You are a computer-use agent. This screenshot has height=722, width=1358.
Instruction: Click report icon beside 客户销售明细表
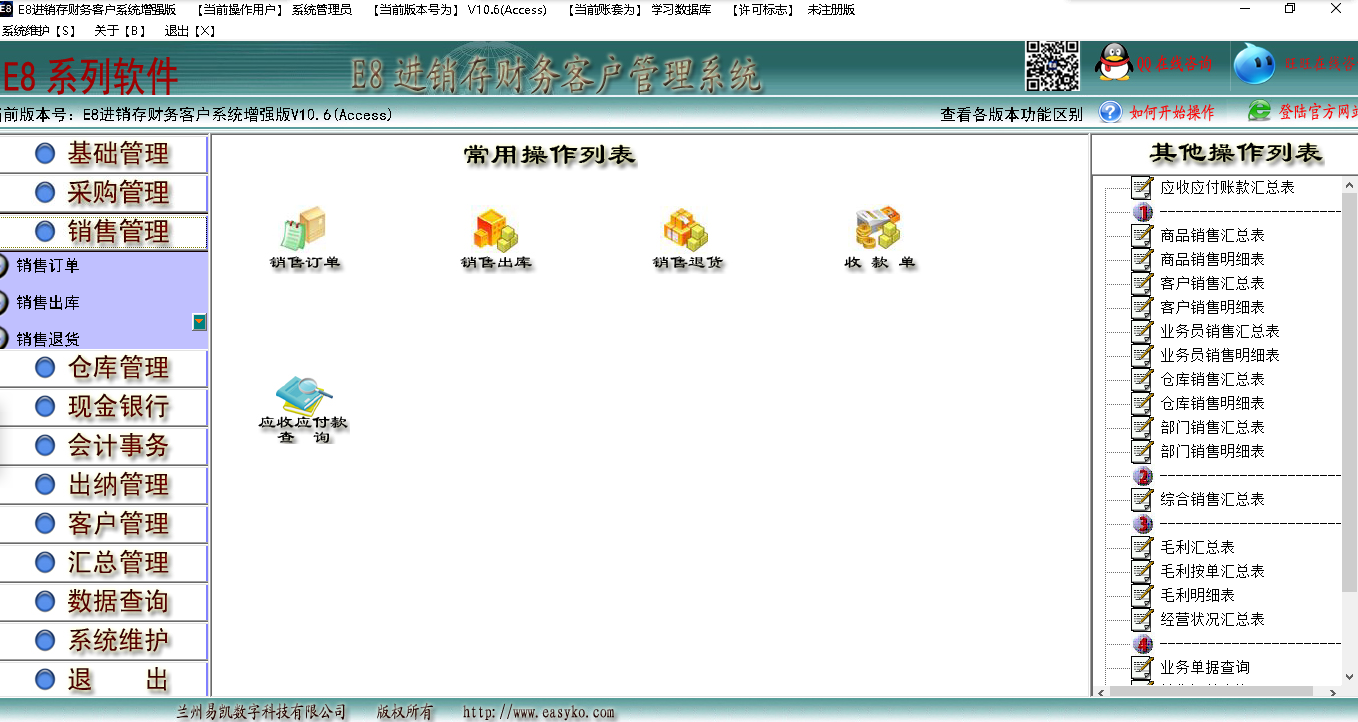(1142, 307)
